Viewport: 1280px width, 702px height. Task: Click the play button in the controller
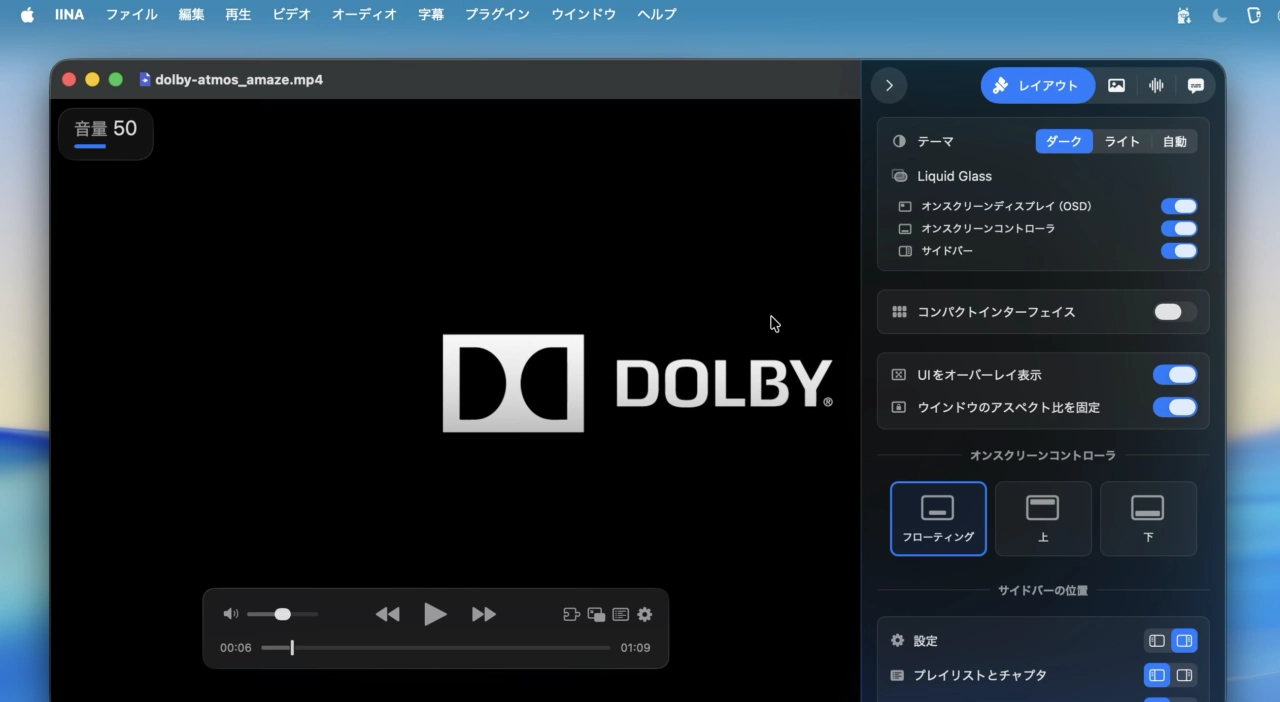point(435,614)
